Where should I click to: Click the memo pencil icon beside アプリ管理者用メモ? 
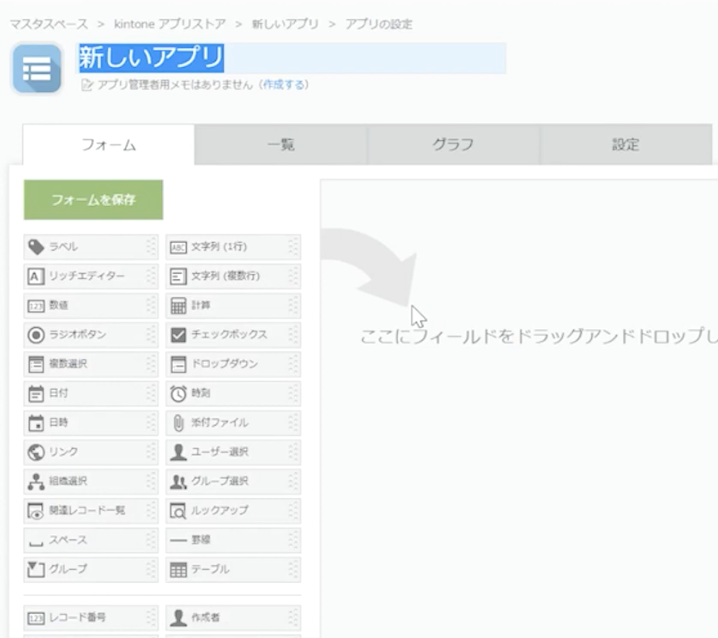(x=87, y=85)
